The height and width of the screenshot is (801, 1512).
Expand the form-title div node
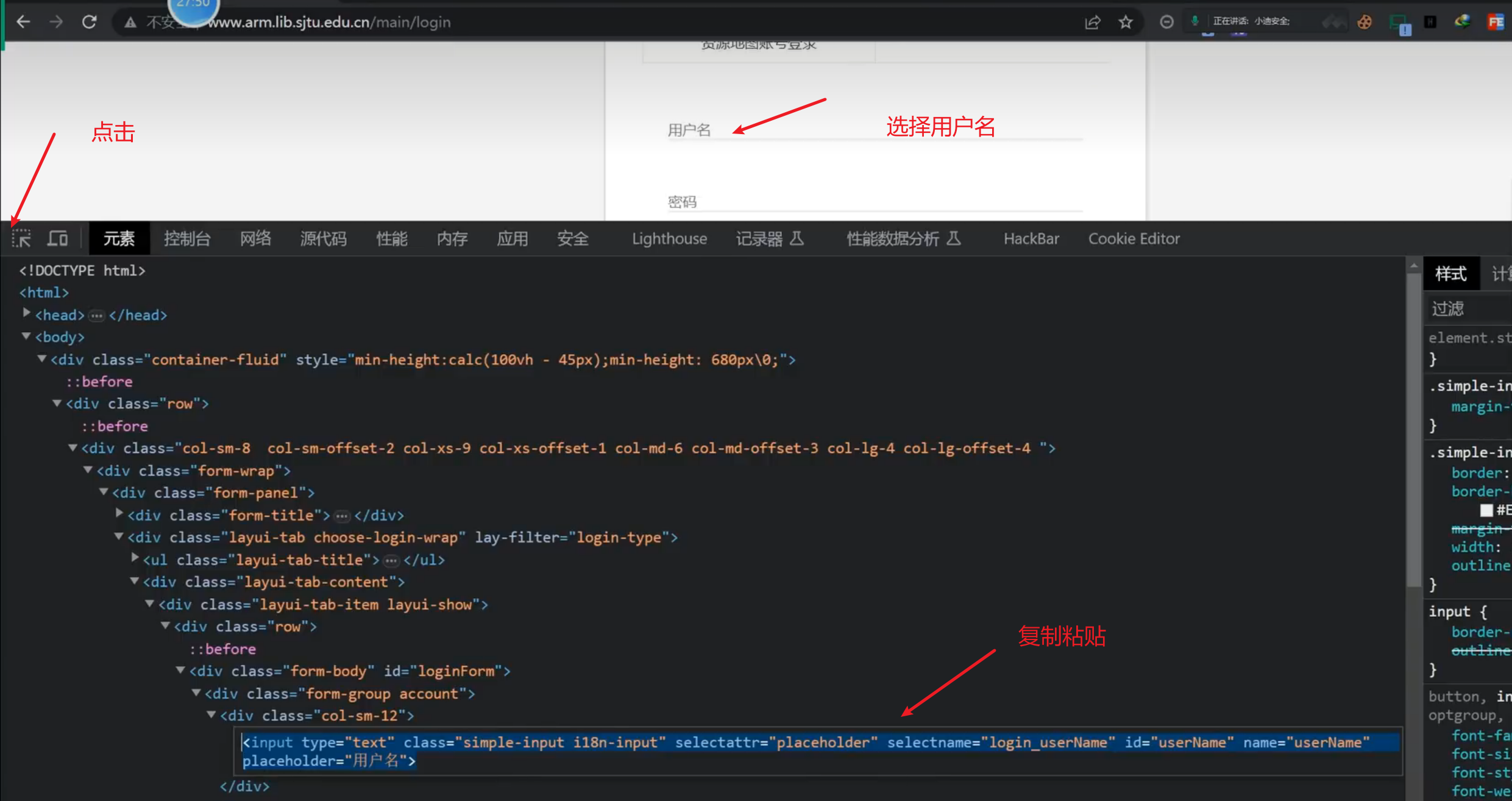[x=120, y=513]
